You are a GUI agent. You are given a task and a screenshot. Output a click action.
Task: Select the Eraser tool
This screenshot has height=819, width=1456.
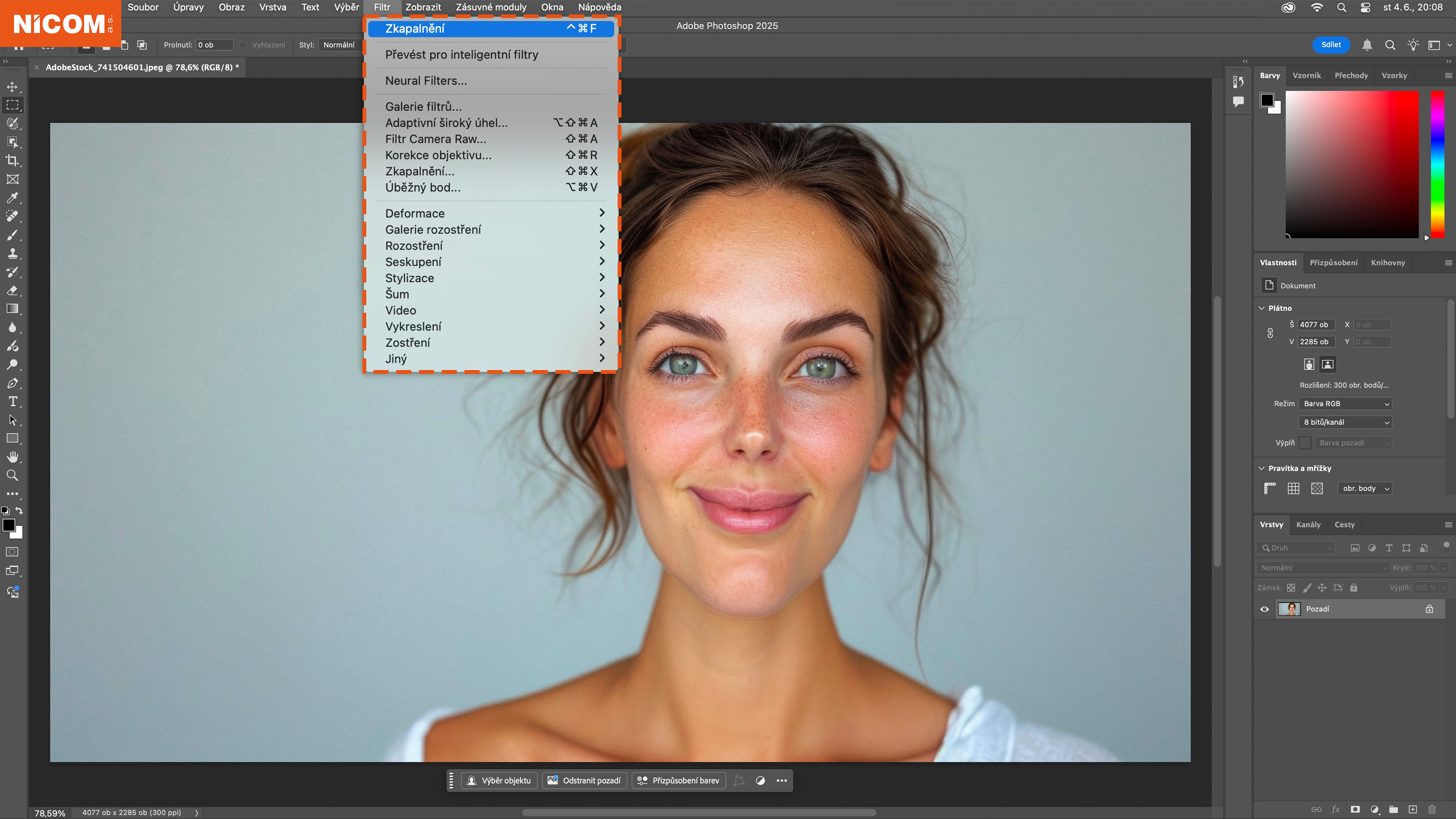tap(13, 290)
